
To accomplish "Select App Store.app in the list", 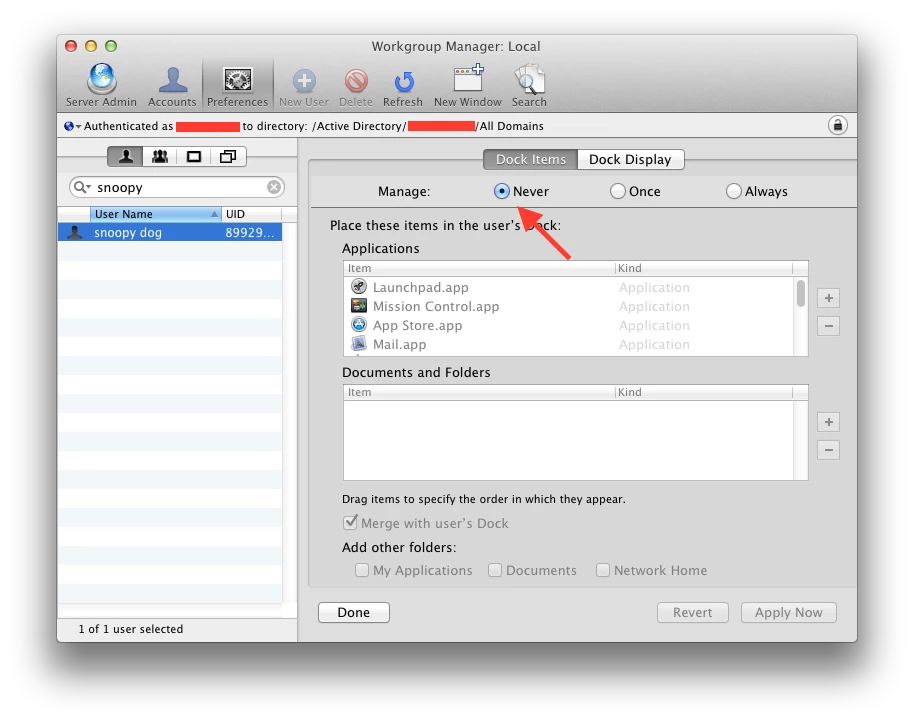I will click(x=568, y=325).
